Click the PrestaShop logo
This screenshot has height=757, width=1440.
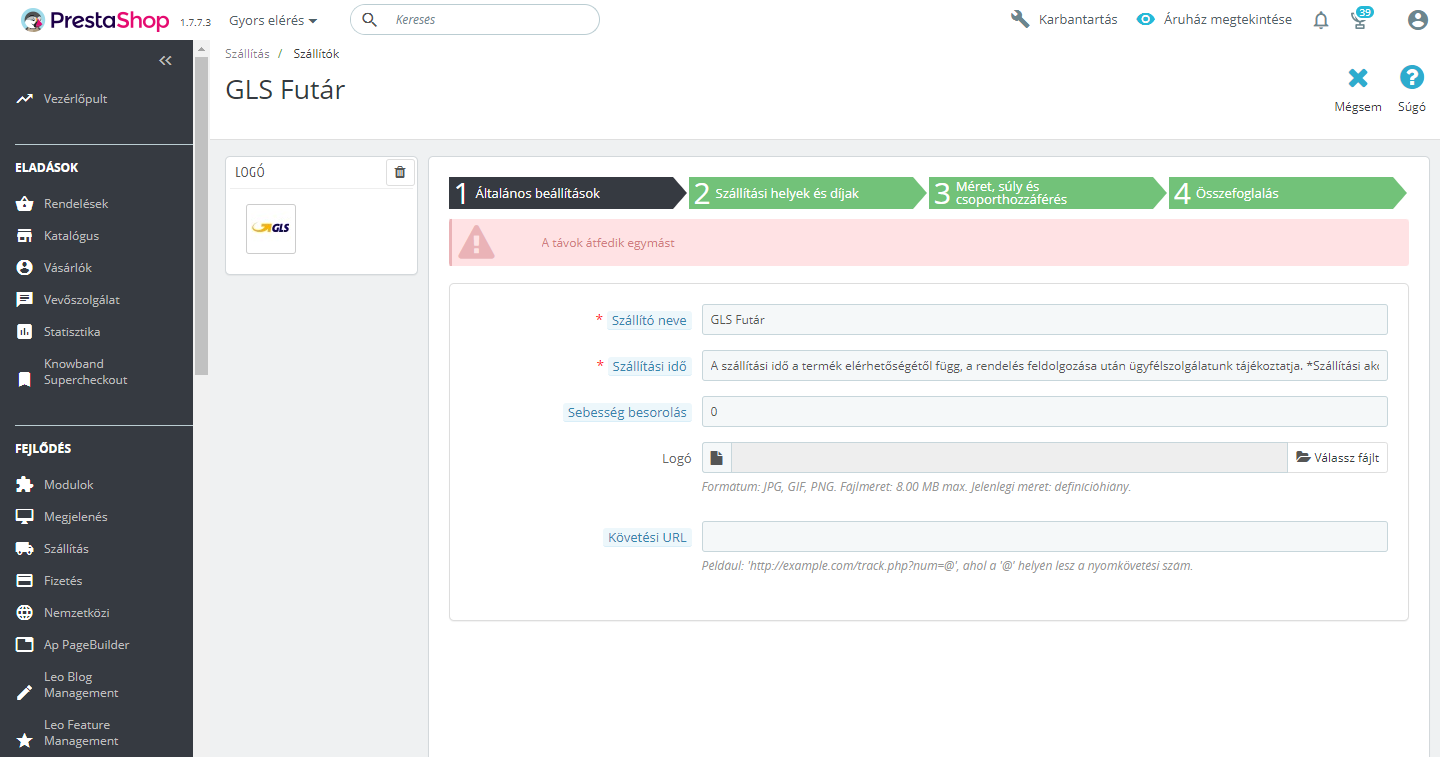(95, 20)
